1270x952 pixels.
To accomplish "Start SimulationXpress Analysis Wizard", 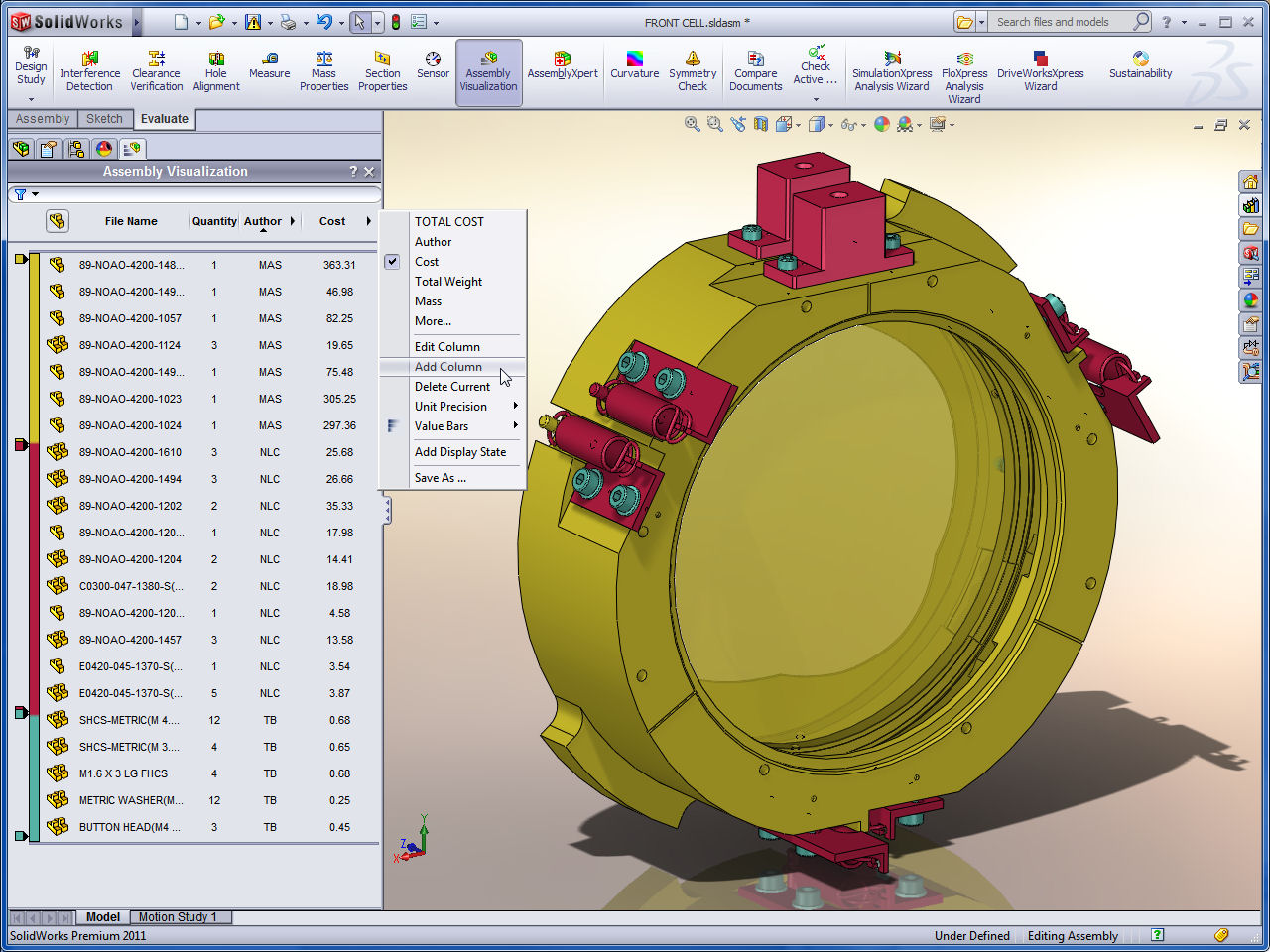I will click(x=892, y=71).
